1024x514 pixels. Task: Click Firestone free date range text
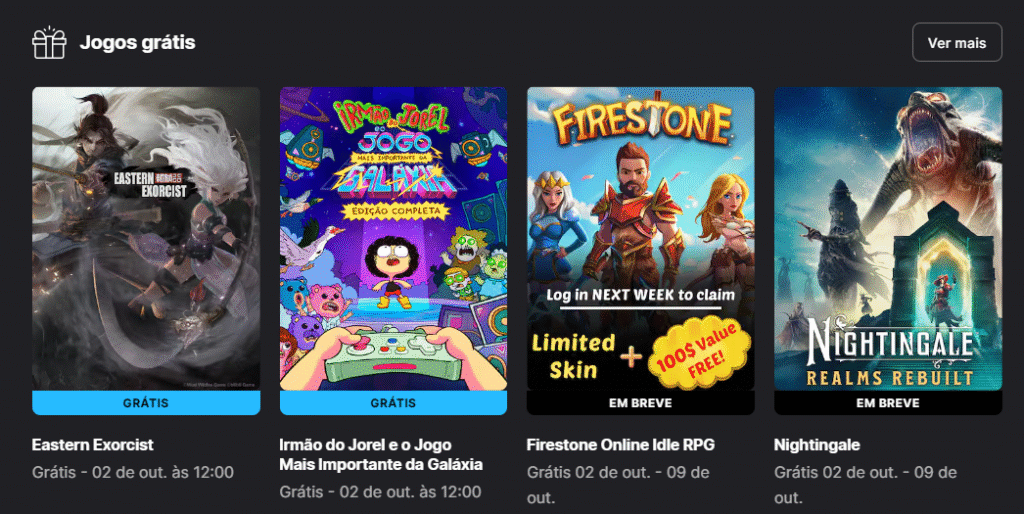[618, 485]
